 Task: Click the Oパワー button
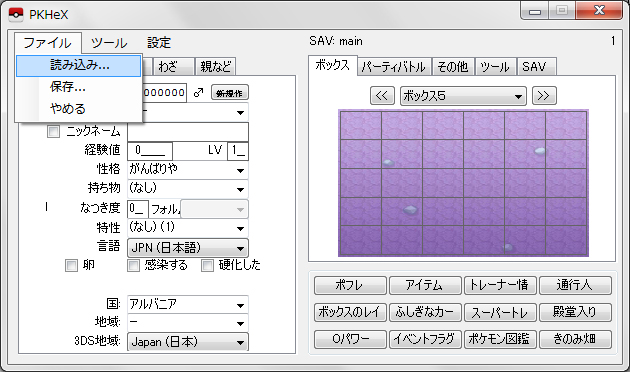[x=350, y=339]
